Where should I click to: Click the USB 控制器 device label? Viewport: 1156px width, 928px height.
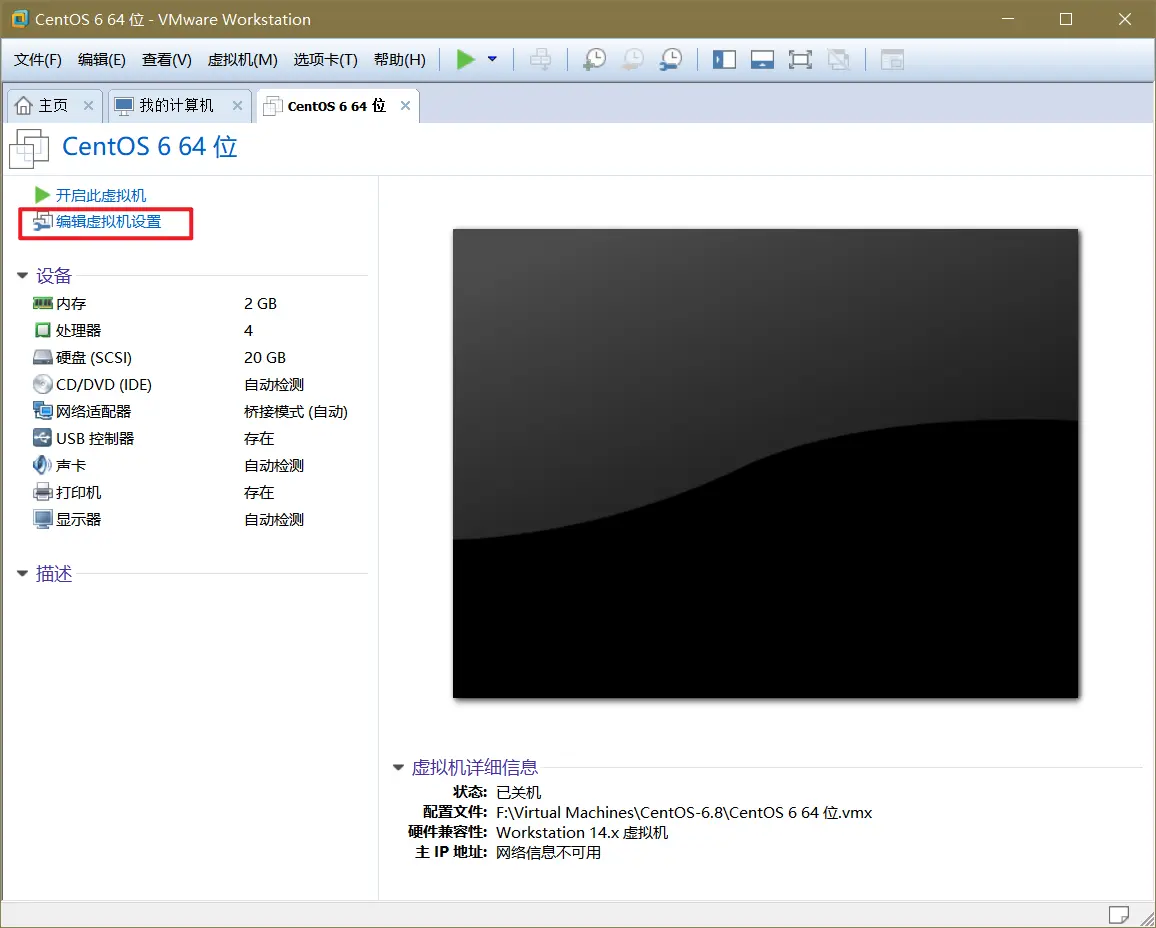tap(95, 439)
